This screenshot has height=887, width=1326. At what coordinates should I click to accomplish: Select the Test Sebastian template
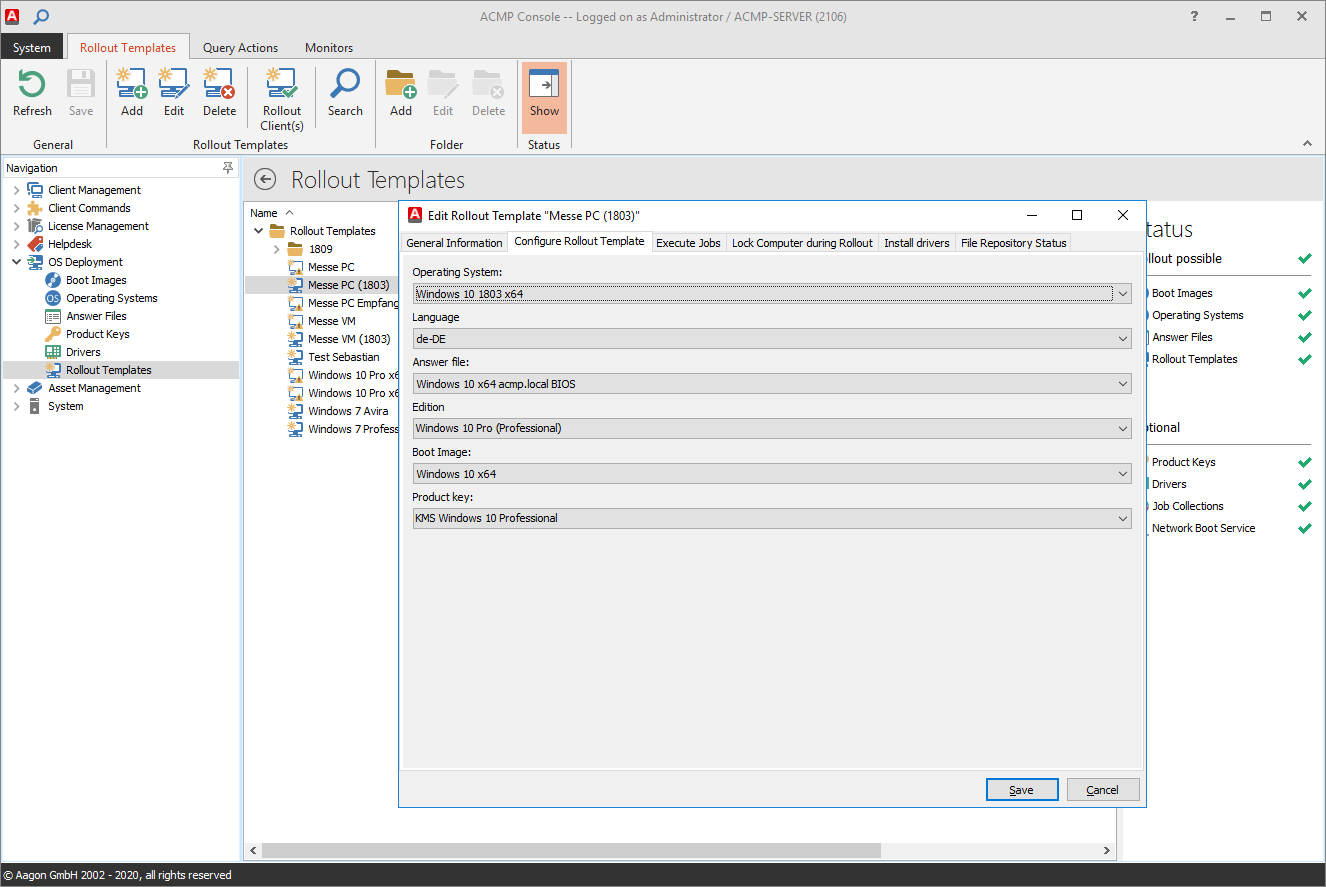pos(344,357)
